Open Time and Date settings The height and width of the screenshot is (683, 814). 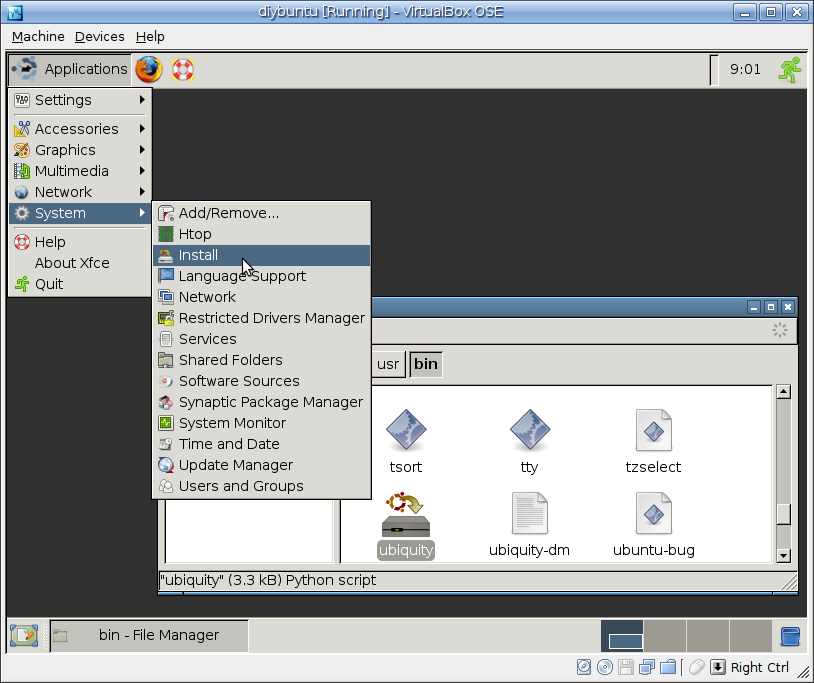tap(262, 444)
